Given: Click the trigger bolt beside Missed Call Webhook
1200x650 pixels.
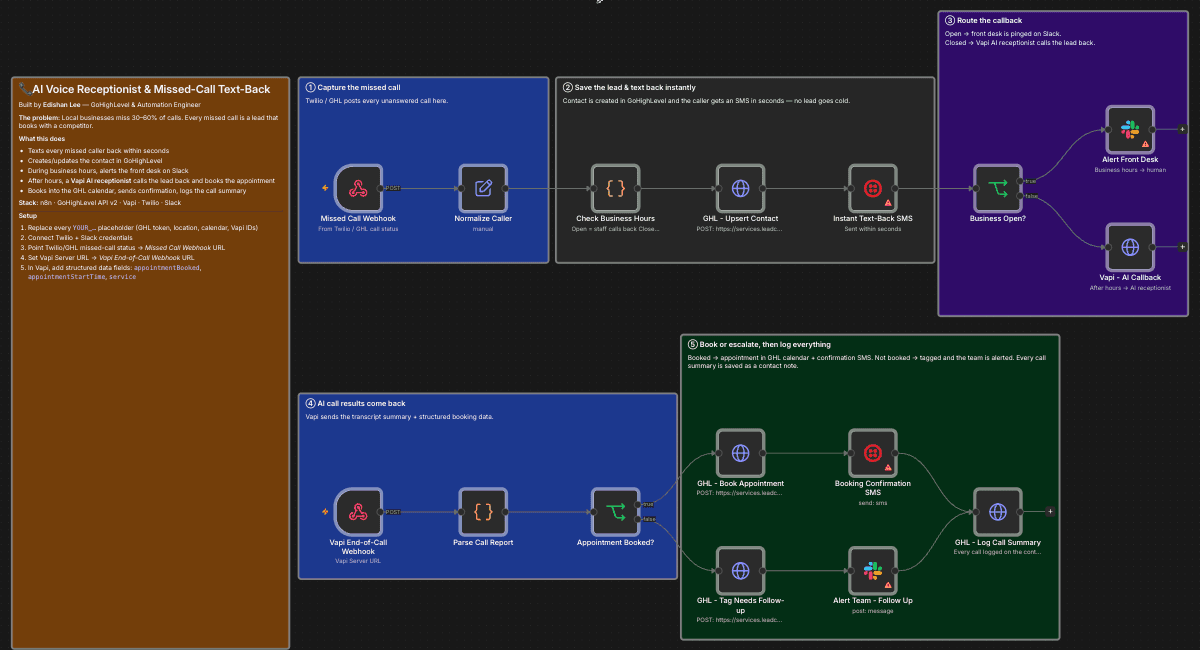Looking at the screenshot, I should (324, 187).
